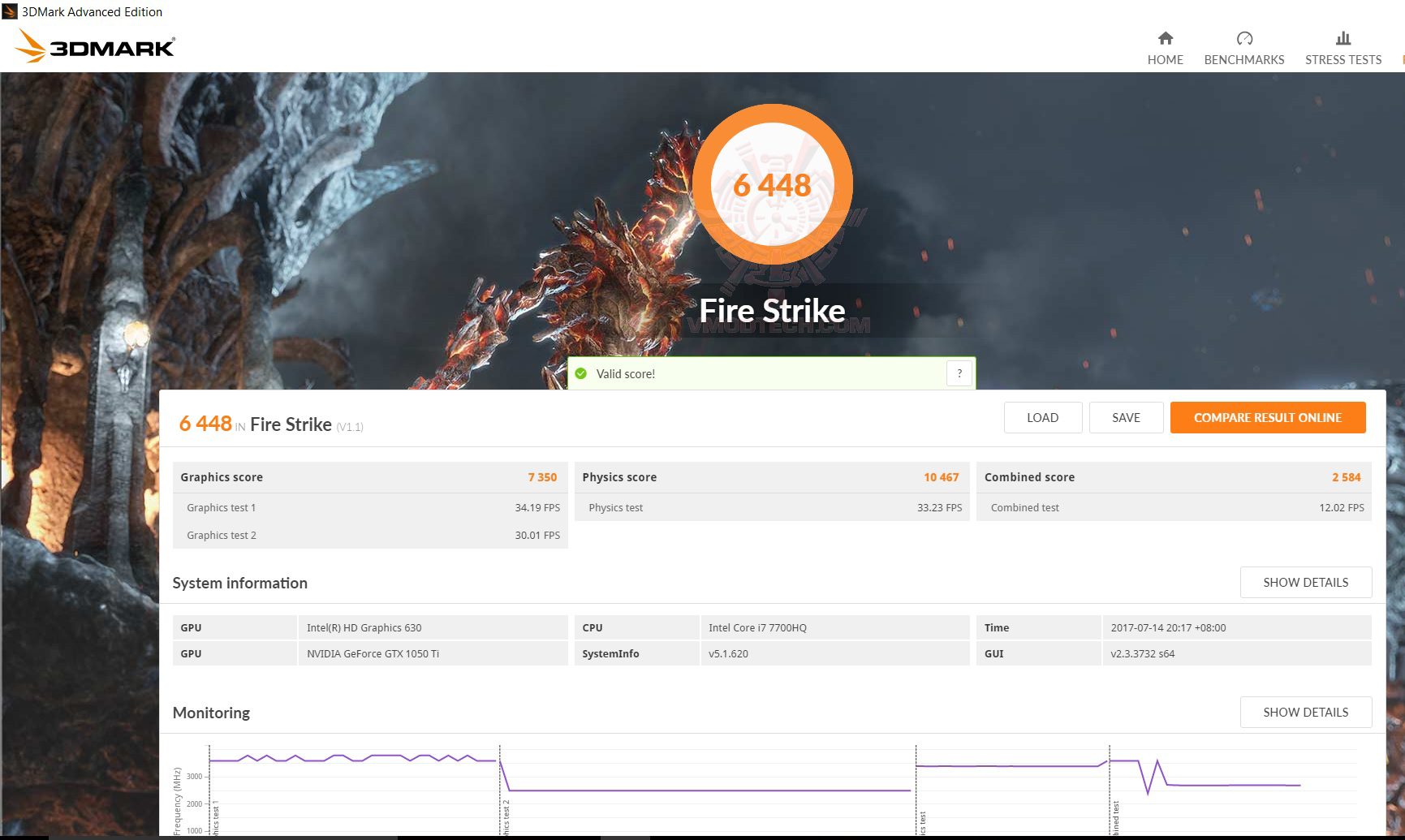1405x840 pixels.
Task: Click the GUI version v2.3.3732 s64
Action: tap(1142, 653)
